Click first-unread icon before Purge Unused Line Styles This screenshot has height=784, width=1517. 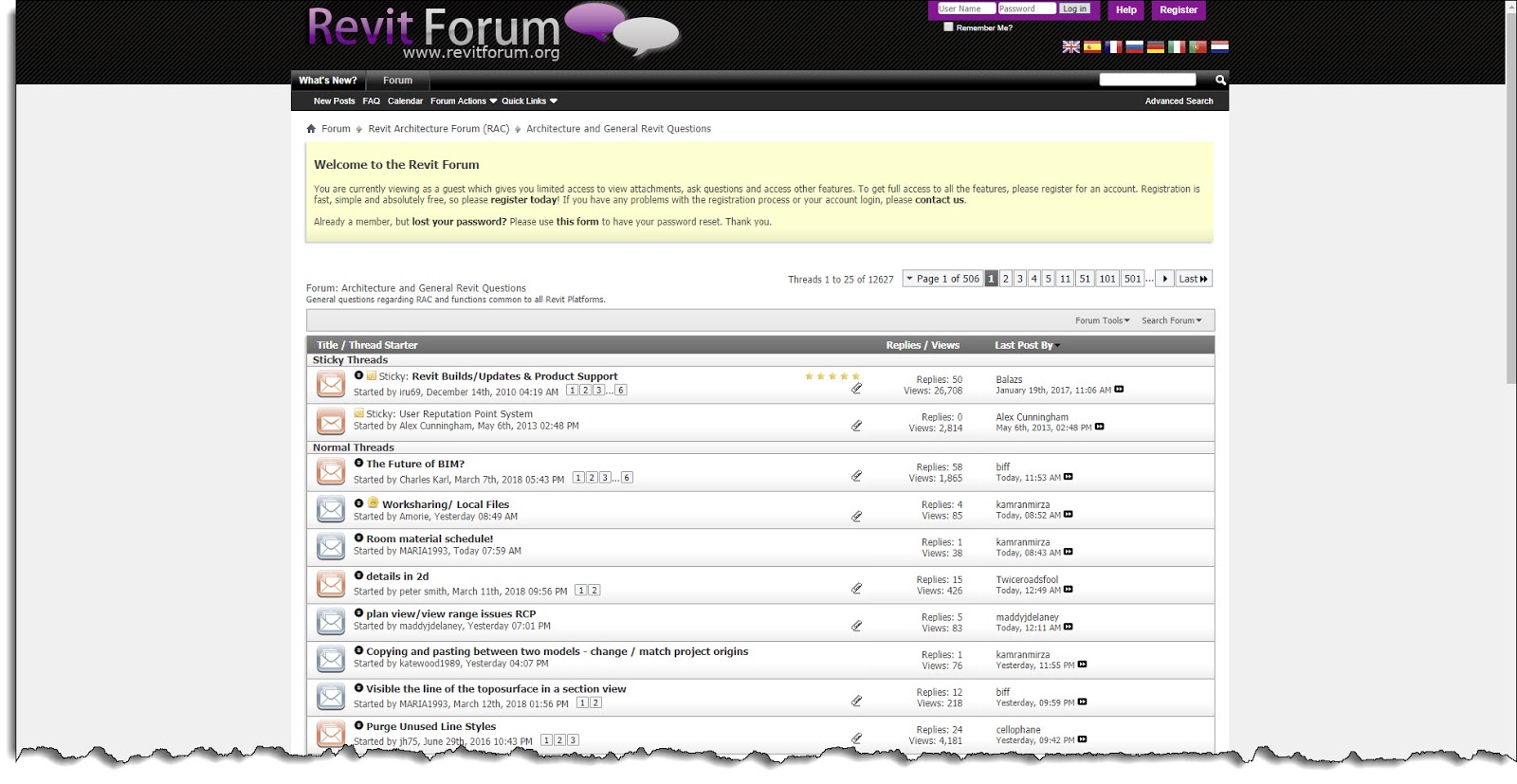point(358,726)
